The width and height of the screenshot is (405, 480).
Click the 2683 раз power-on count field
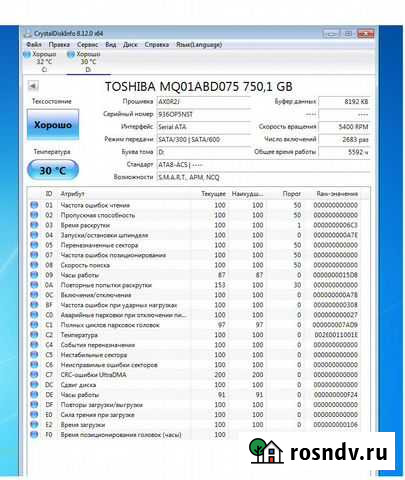coord(344,140)
